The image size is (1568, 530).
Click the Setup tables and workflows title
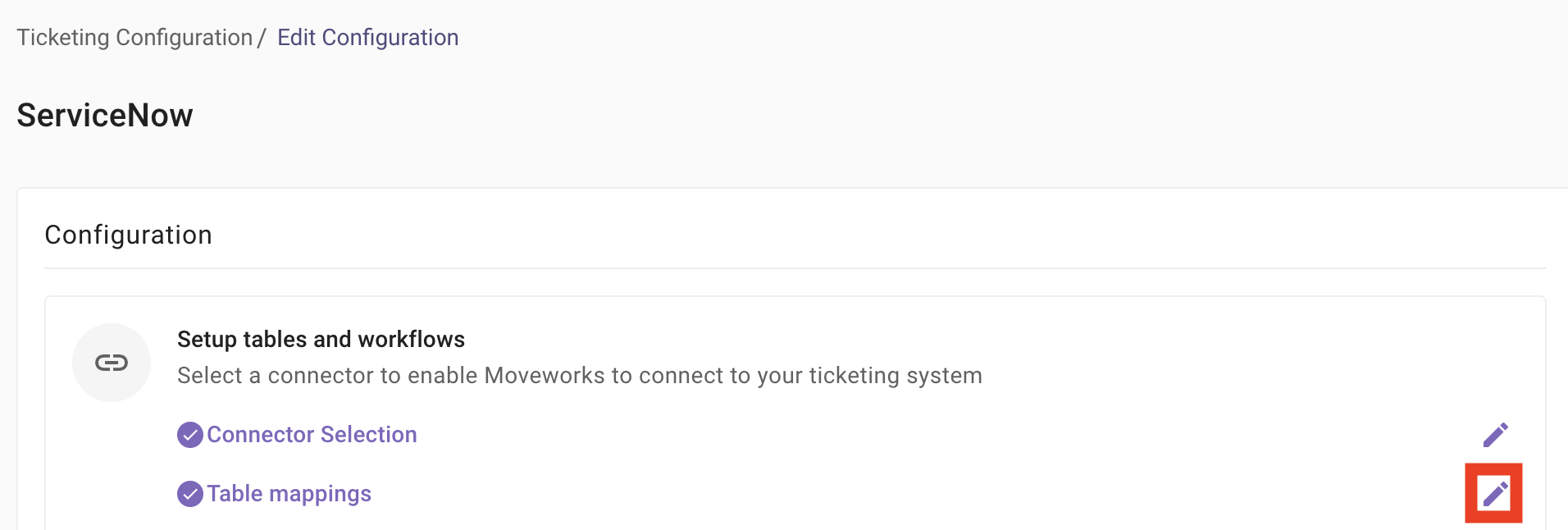tap(321, 340)
